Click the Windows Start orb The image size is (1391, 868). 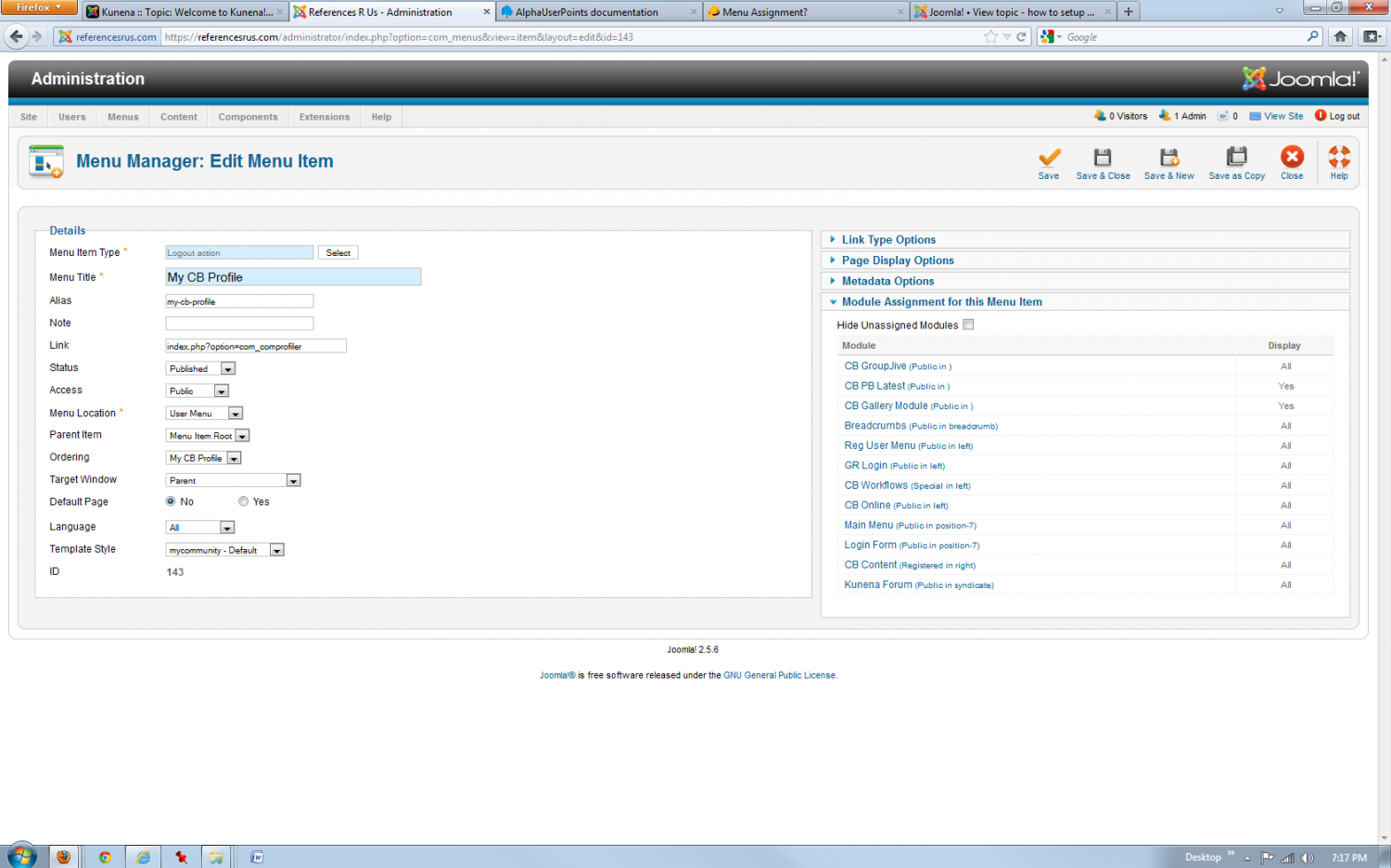[21, 856]
